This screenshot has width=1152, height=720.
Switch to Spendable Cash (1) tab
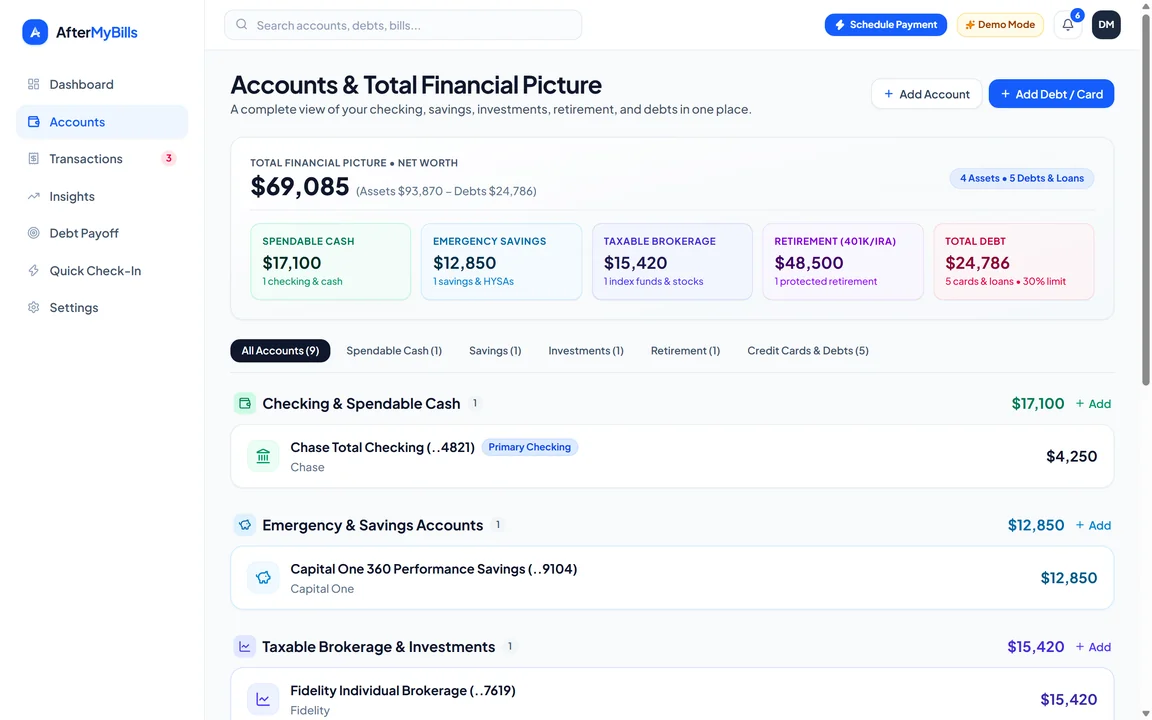tap(394, 350)
